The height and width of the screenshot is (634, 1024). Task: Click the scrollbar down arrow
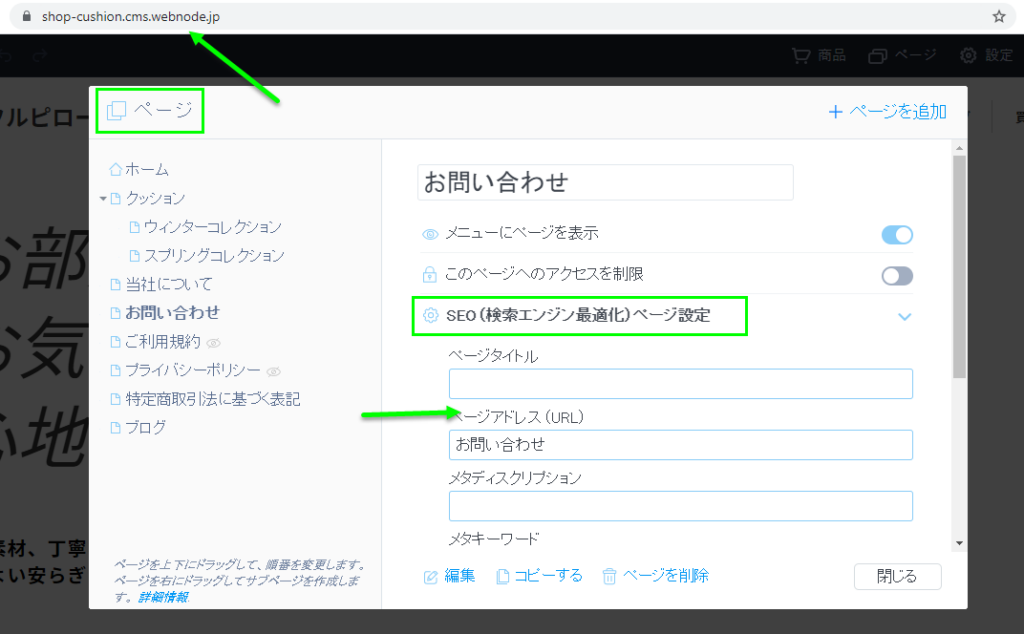pyautogui.click(x=959, y=543)
